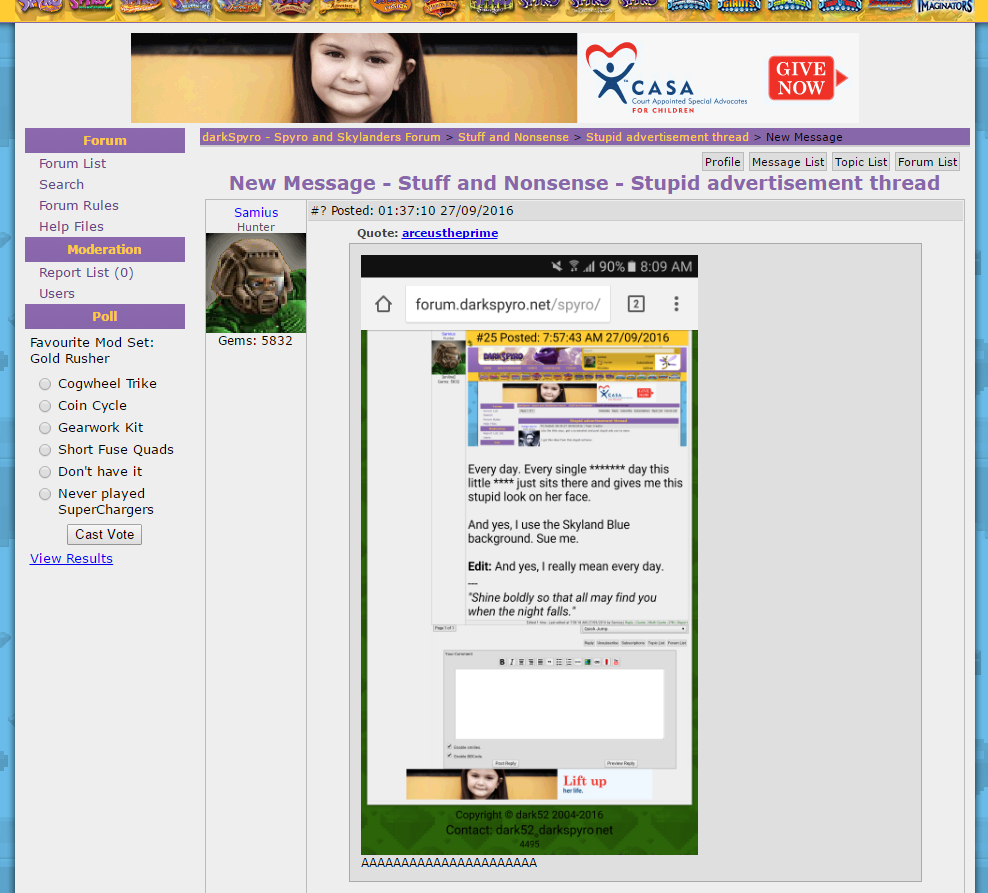This screenshot has width=988, height=893.
Task: Click the Samius username link
Action: coord(256,213)
